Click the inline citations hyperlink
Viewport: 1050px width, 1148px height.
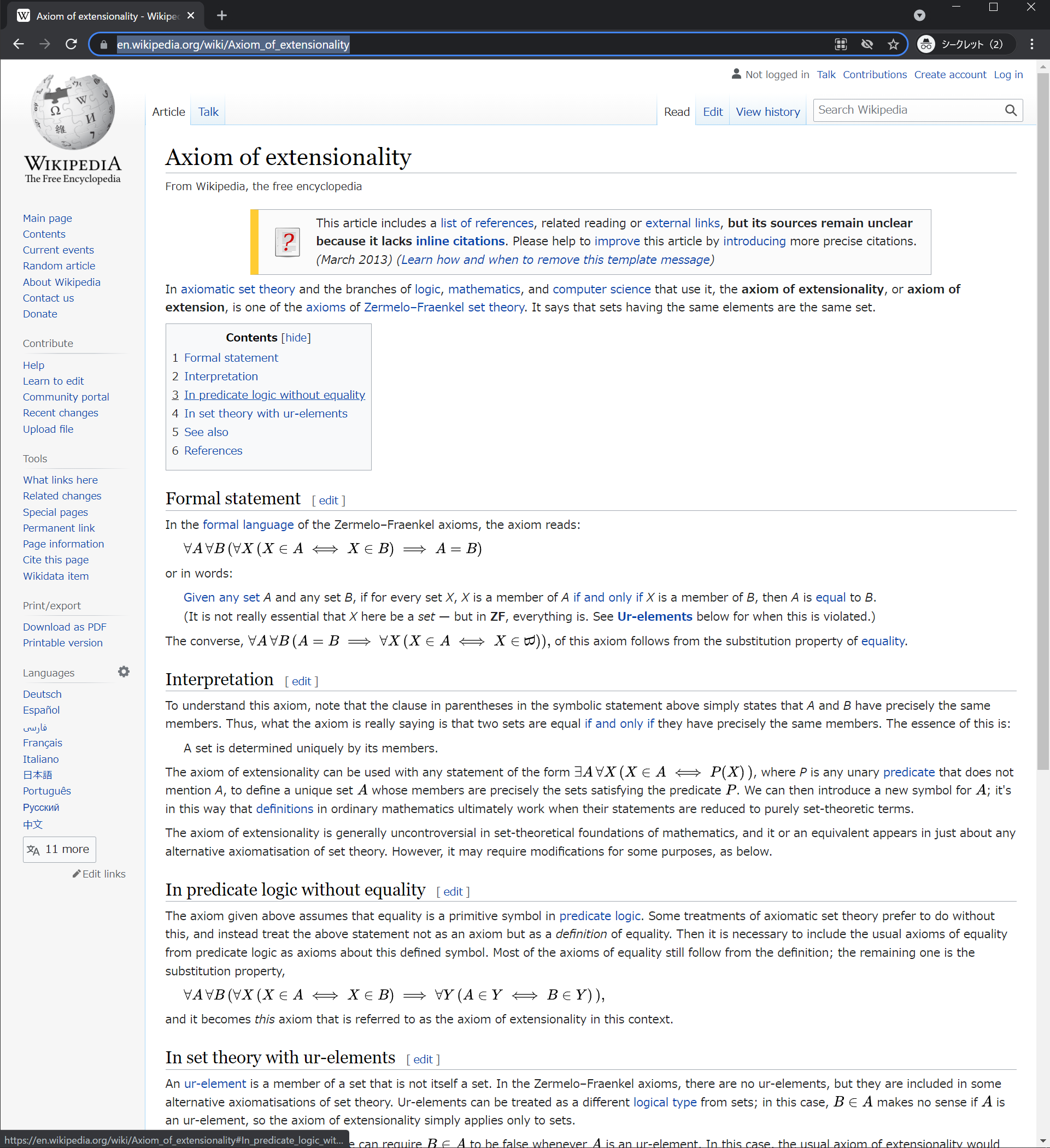click(461, 241)
